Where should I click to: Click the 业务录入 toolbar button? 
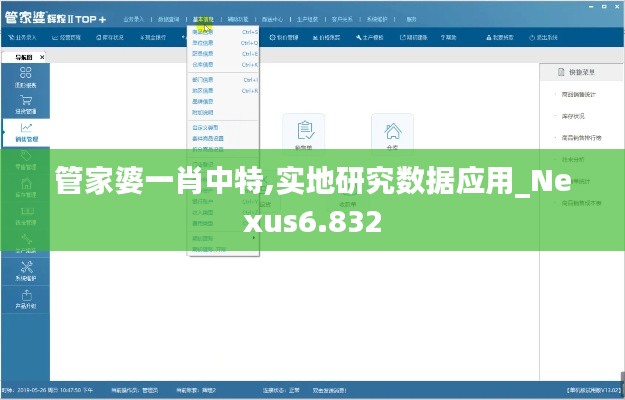click(22, 37)
